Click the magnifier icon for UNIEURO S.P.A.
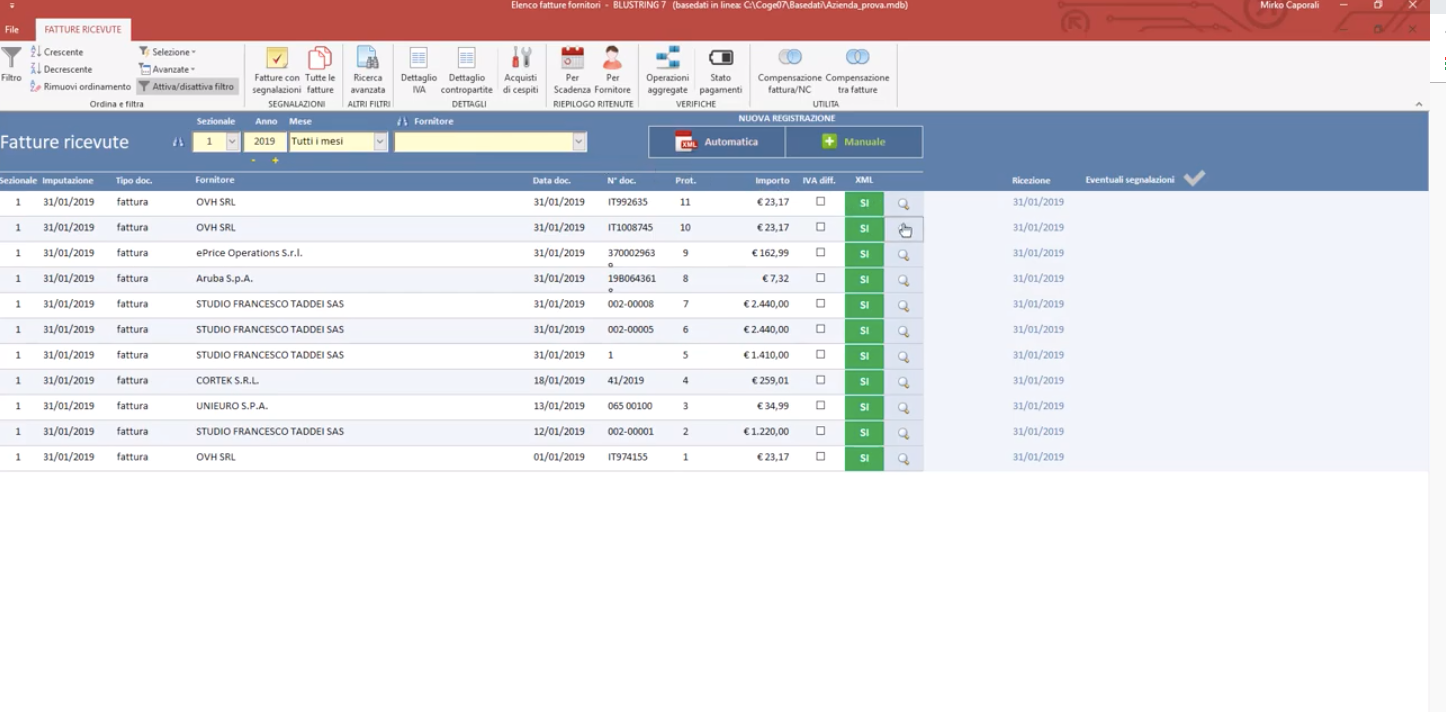Screen dimensions: 1446x712 click(x=903, y=407)
